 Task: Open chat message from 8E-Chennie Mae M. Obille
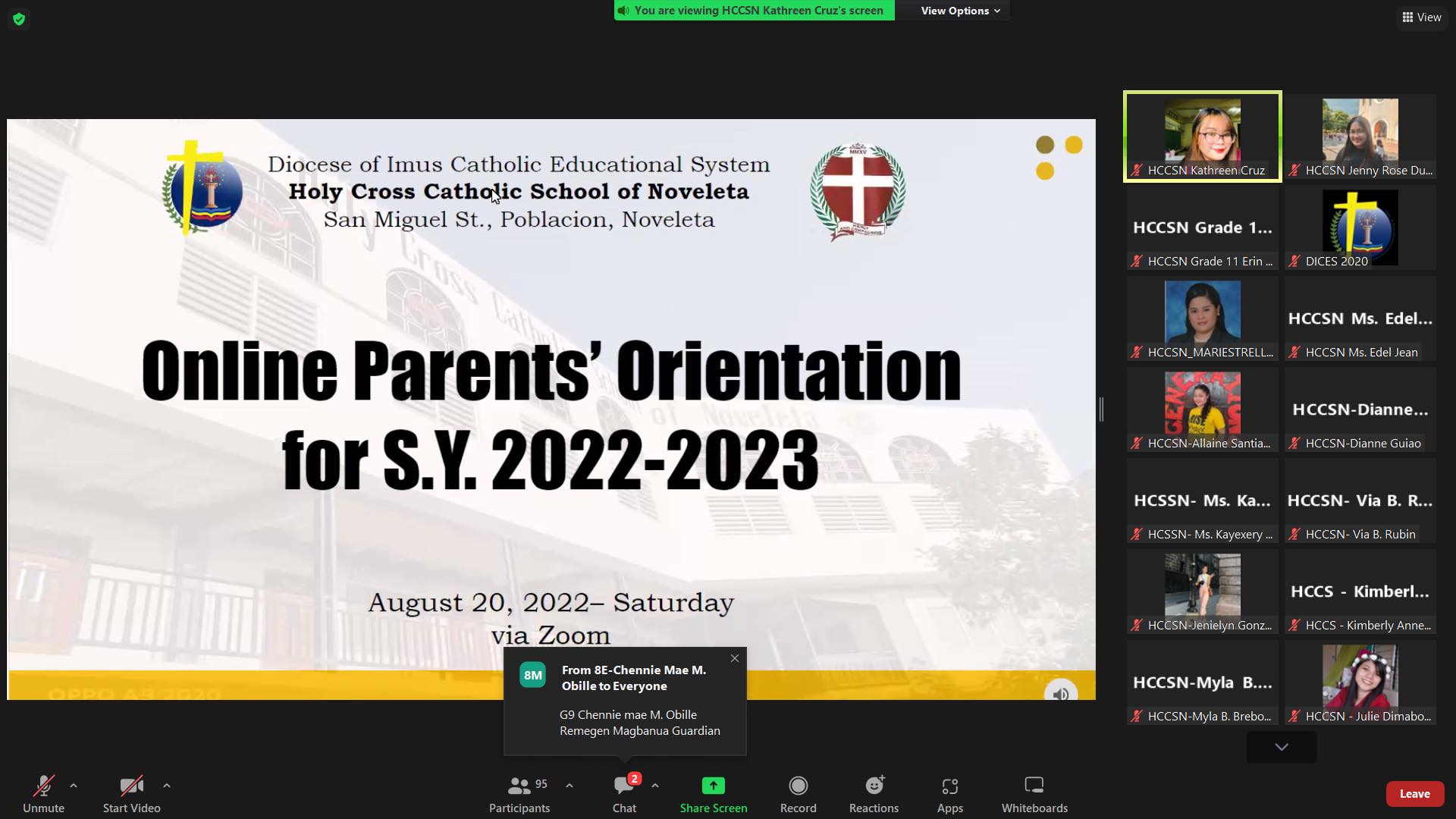coord(625,701)
